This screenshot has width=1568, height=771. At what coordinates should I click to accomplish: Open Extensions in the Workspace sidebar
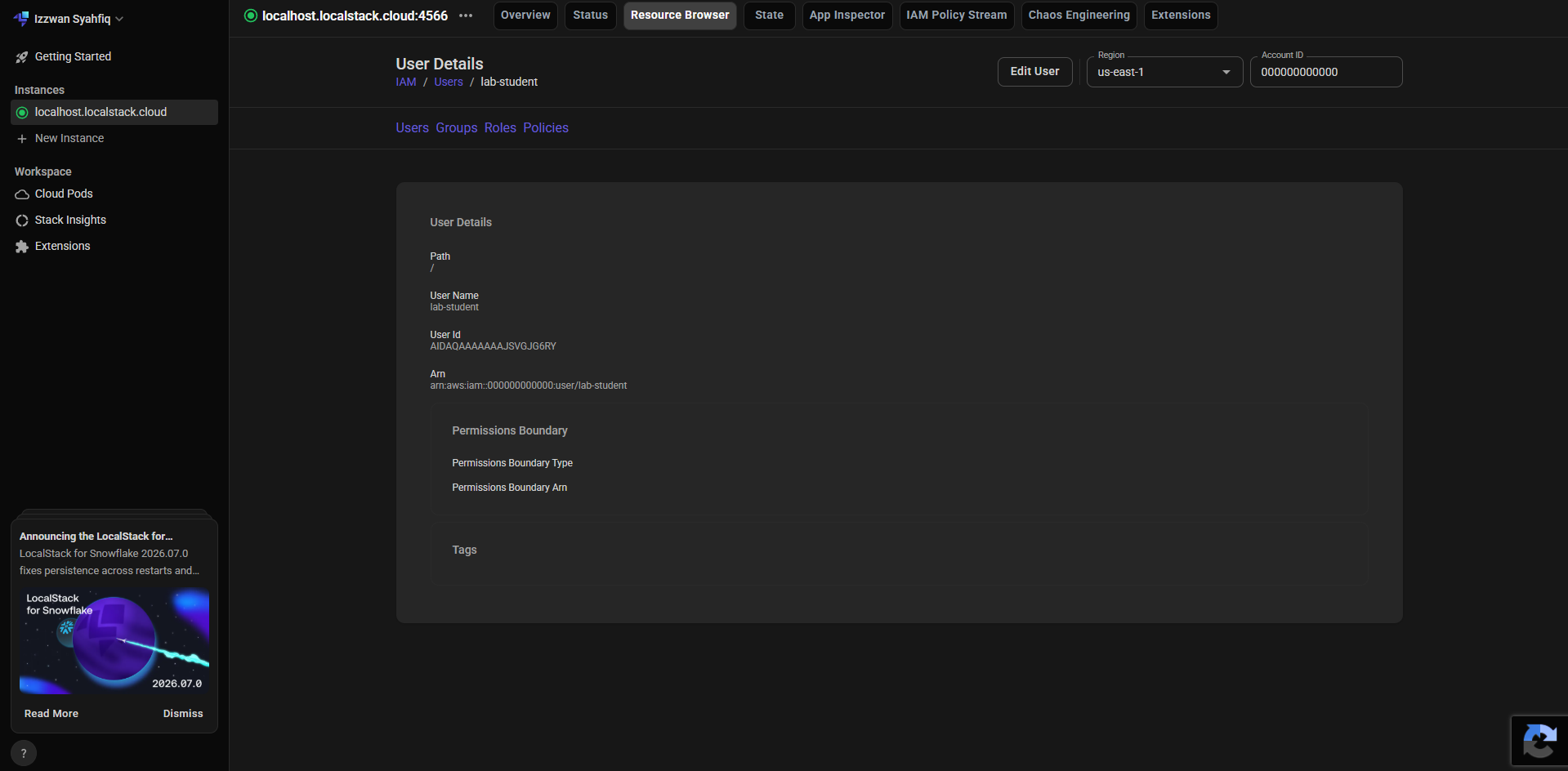(114, 247)
